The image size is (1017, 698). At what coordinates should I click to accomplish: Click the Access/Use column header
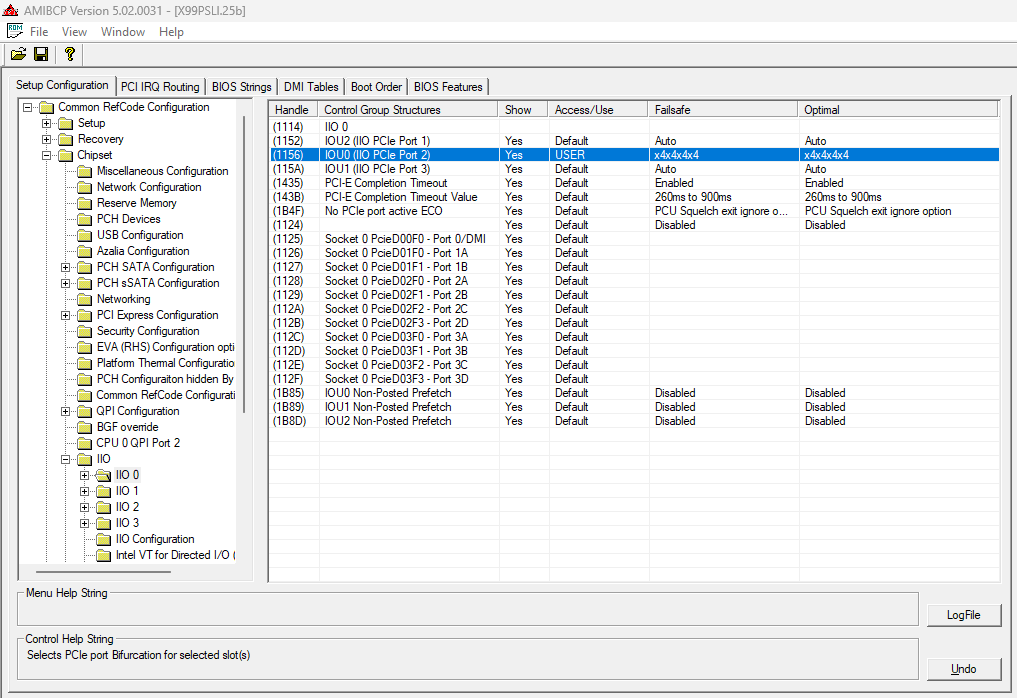point(597,110)
